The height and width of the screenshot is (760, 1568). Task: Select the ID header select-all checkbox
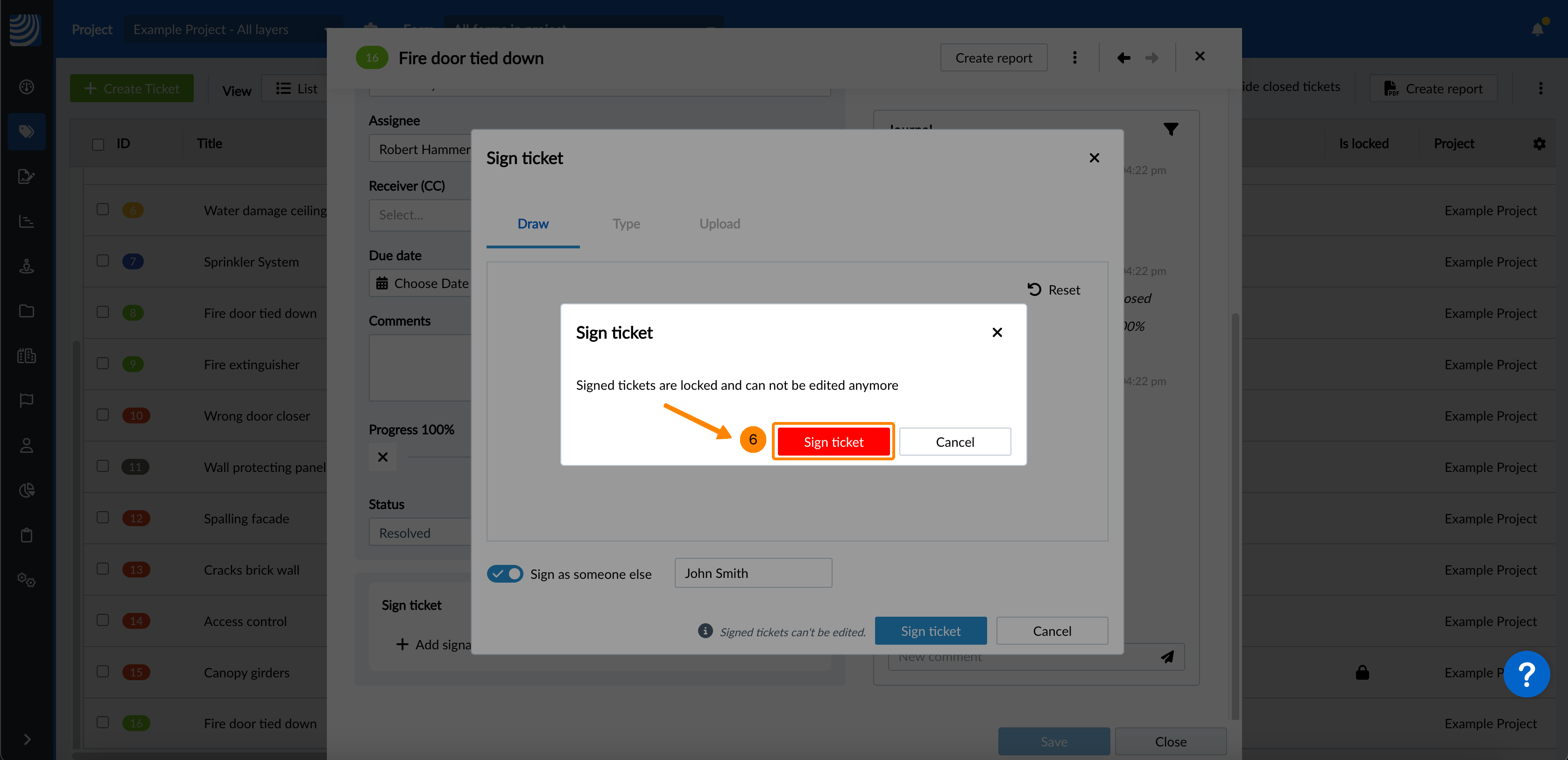pos(98,144)
